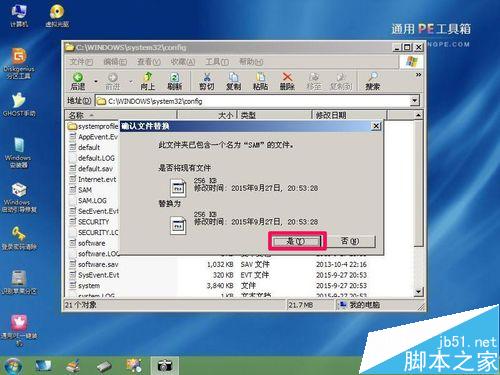Select the SAM file

coord(80,190)
